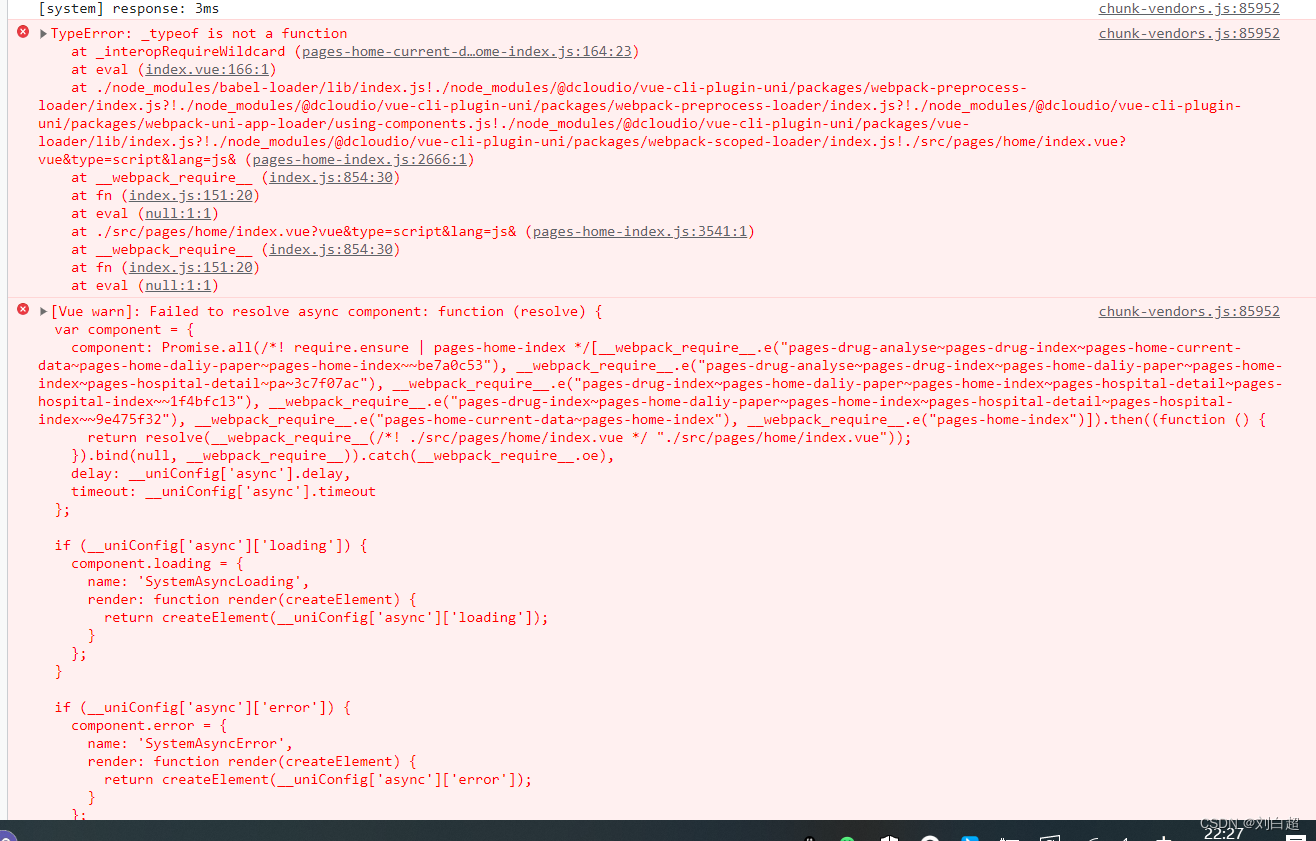Screen dimensions: 1316x841
Task: Click 'component.error = {' code line
Action: (x=149, y=726)
